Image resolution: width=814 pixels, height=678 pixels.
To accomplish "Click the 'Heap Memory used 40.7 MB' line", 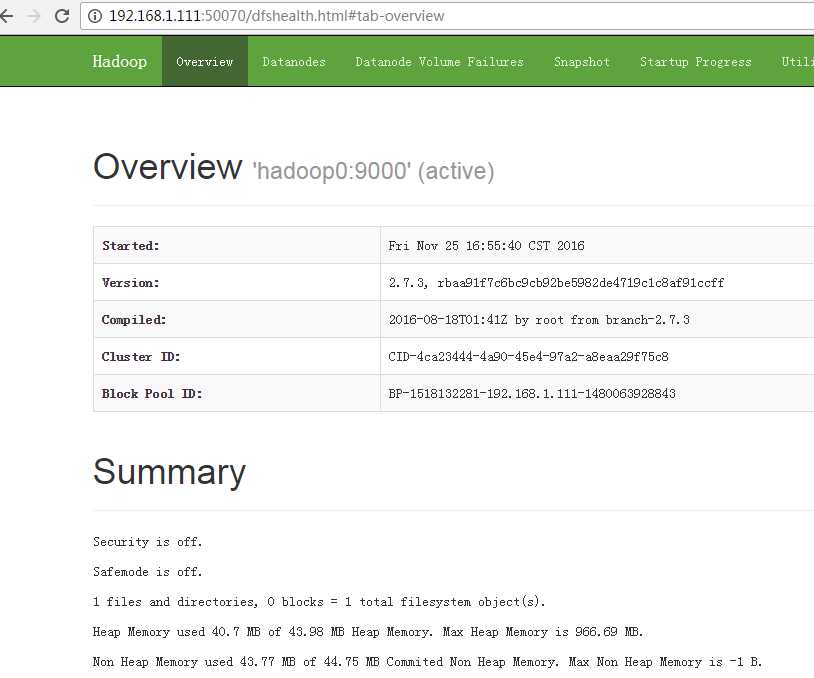I will click(x=368, y=632).
